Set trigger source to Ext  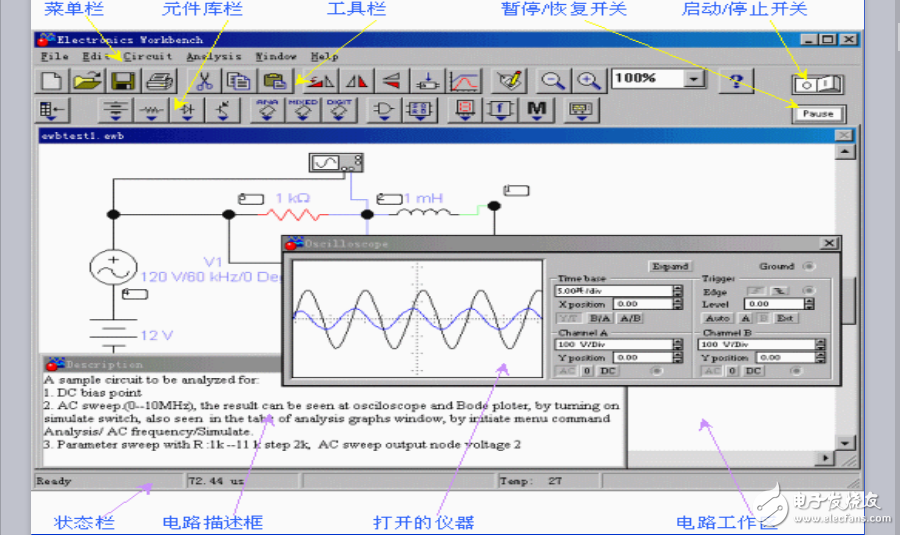pyautogui.click(x=785, y=318)
